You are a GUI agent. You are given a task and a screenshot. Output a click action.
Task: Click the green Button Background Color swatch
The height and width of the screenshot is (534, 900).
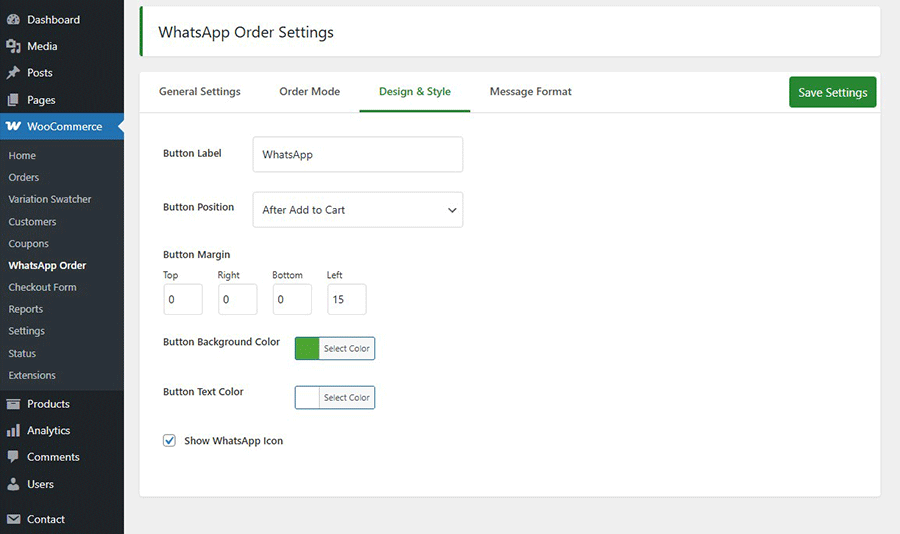click(x=307, y=349)
